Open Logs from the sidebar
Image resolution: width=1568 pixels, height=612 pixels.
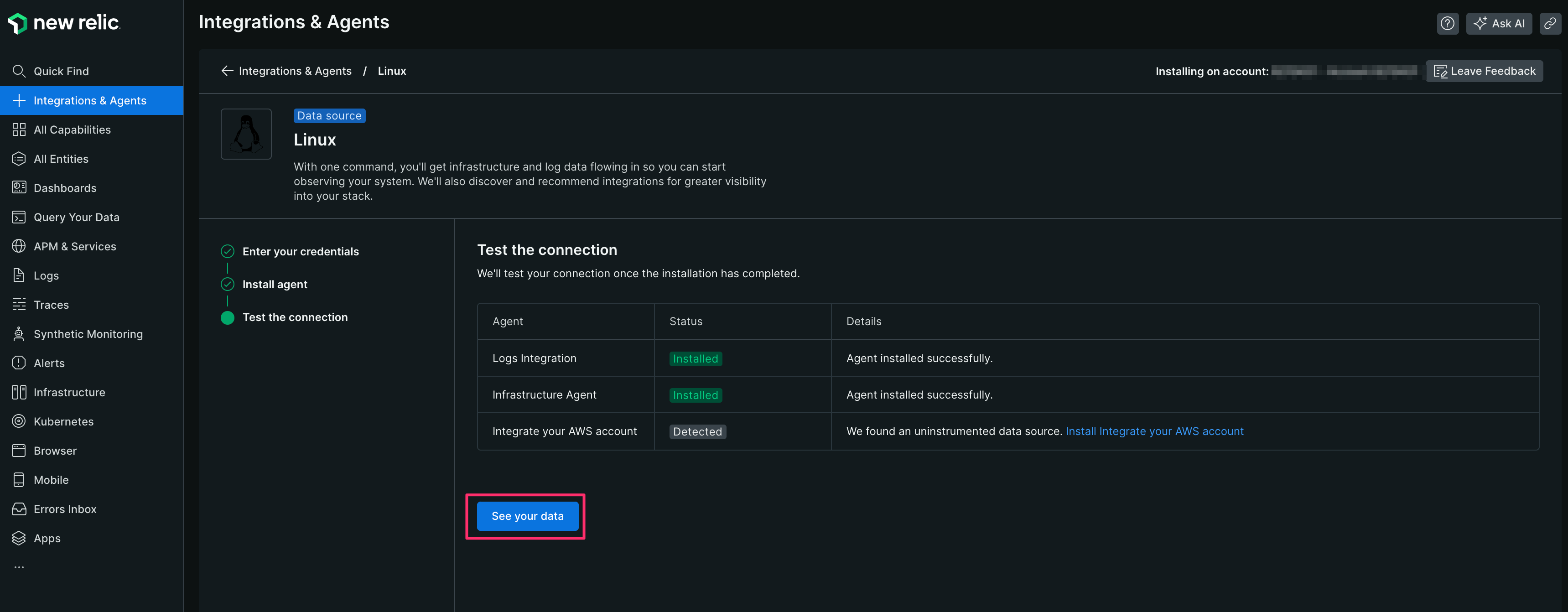(x=45, y=275)
